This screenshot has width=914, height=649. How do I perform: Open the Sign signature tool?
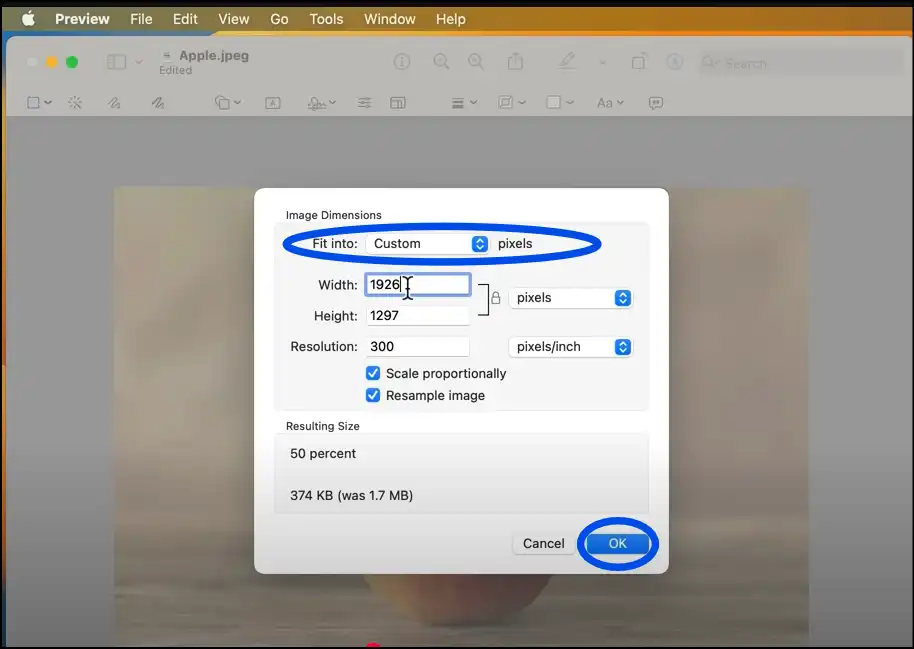point(321,103)
